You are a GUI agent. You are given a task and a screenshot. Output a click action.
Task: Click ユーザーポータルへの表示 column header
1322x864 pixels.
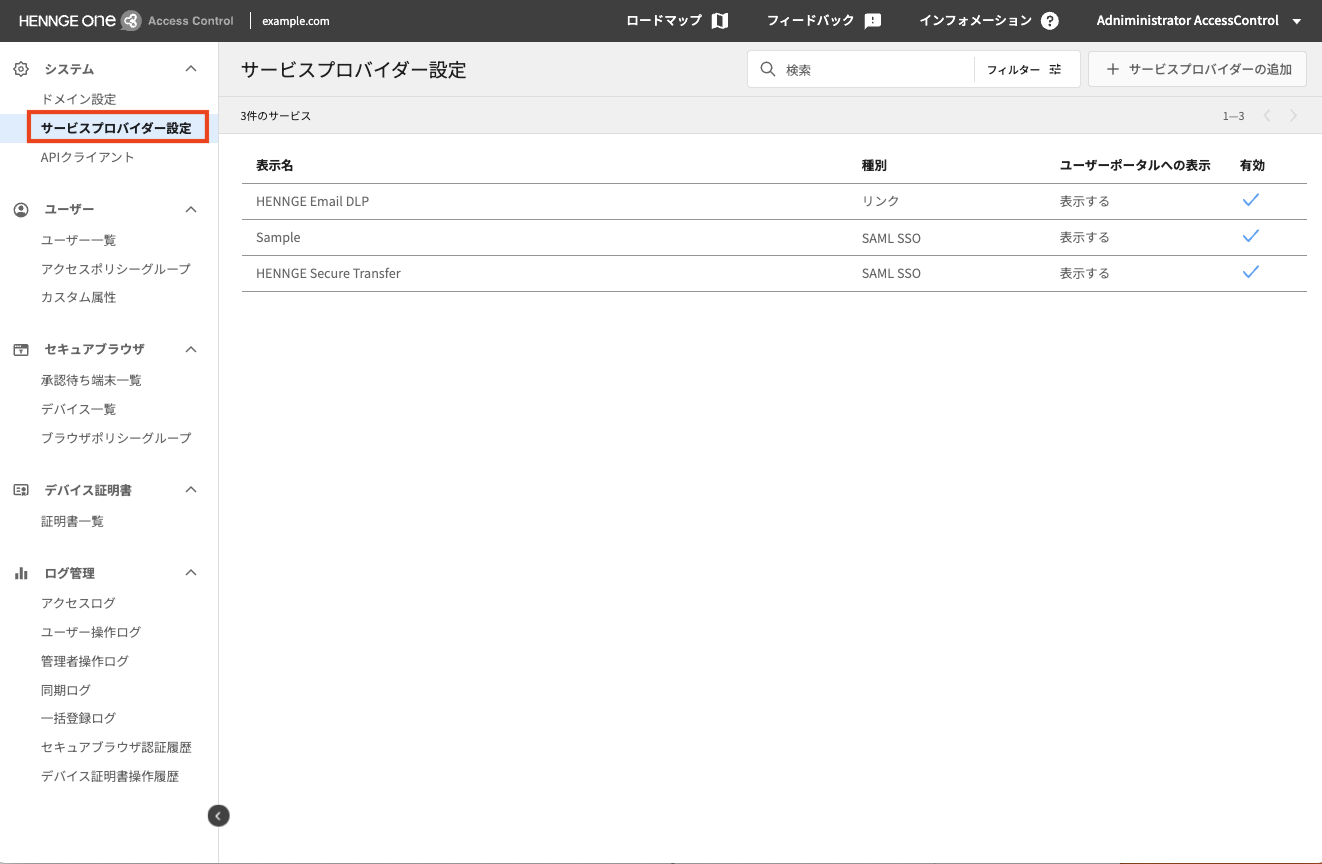coord(1135,165)
